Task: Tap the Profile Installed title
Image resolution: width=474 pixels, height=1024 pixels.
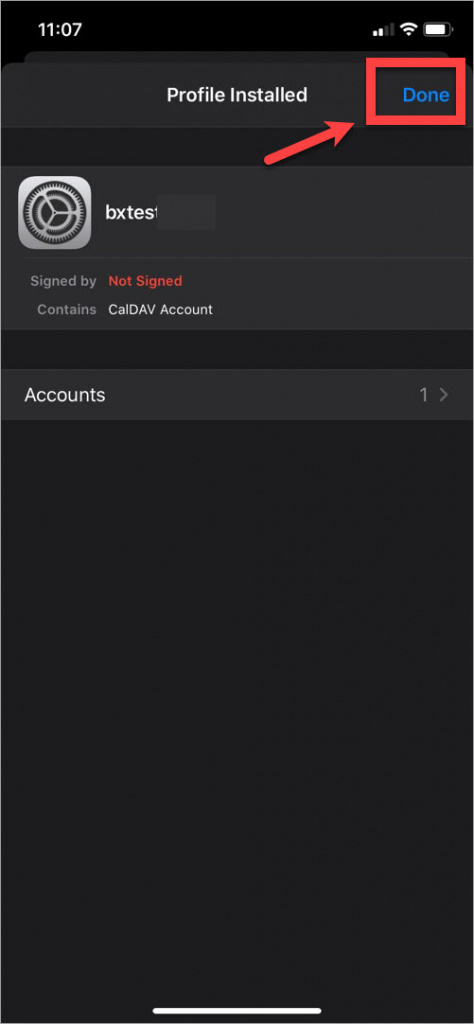Action: pos(237,95)
